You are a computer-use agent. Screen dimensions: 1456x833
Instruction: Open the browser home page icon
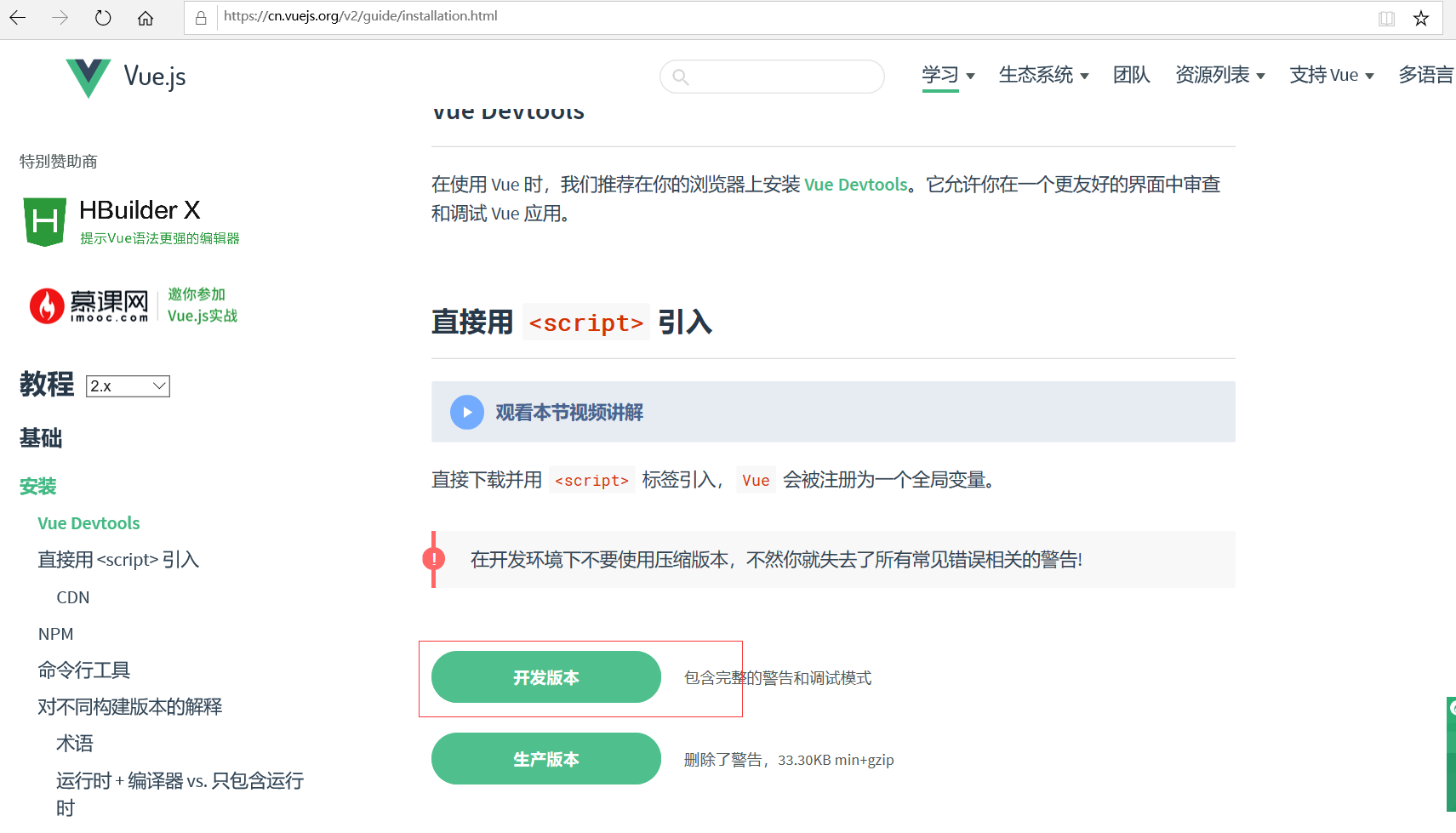tap(146, 18)
